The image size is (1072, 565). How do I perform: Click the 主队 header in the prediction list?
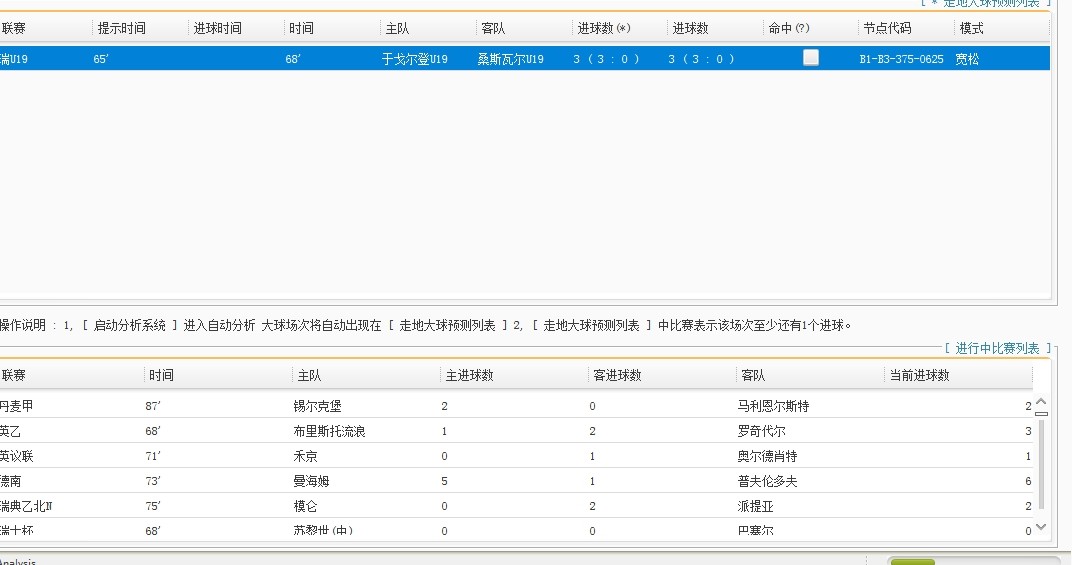coord(397,28)
